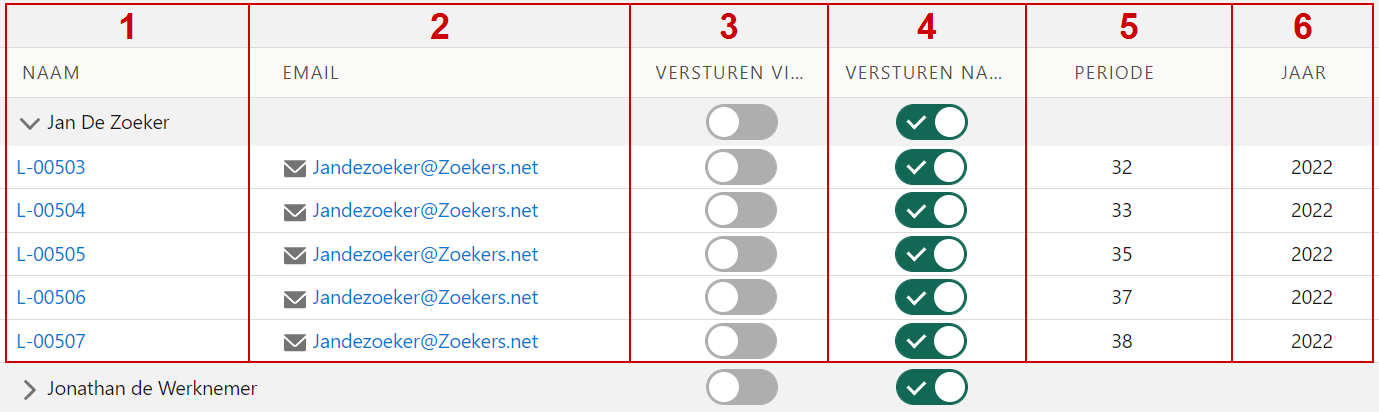Expand the Jonathan de Werknemer group
This screenshot has height=412, width=1379.
(30, 390)
